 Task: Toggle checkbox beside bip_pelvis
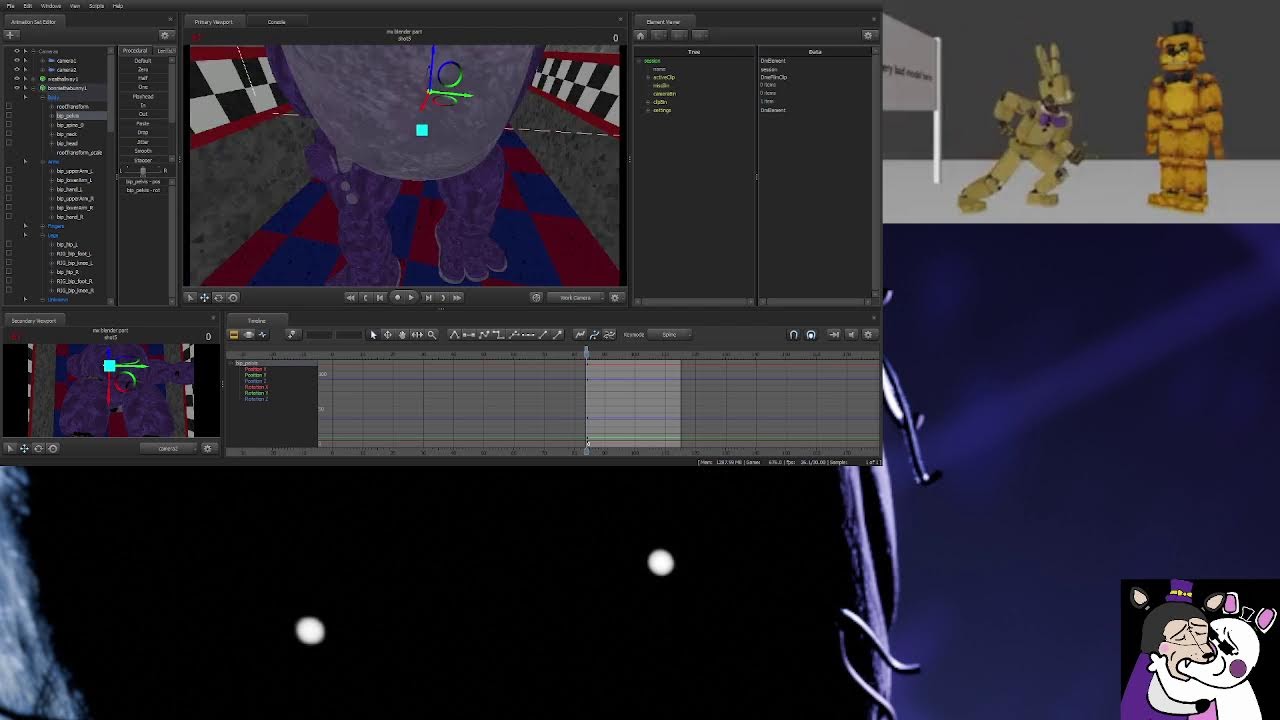coord(9,115)
